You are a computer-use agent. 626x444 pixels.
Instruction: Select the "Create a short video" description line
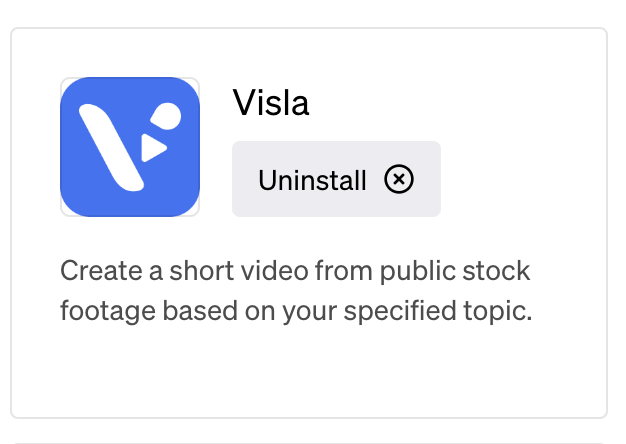pos(295,271)
